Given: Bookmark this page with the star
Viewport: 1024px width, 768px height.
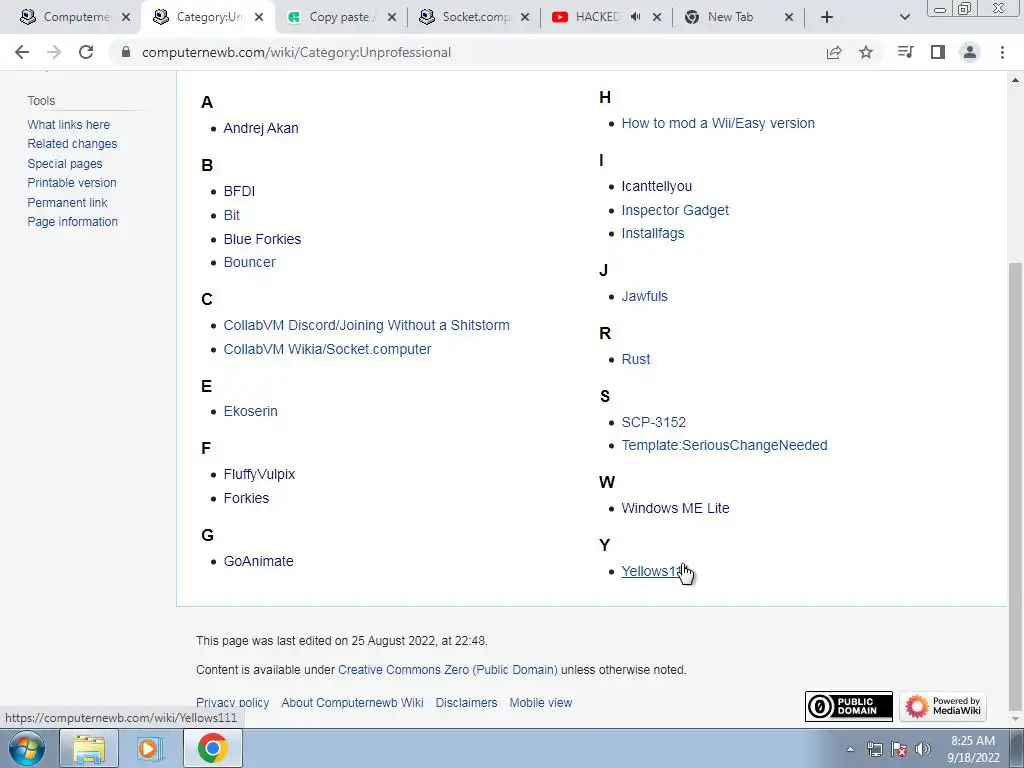Looking at the screenshot, I should coord(866,52).
